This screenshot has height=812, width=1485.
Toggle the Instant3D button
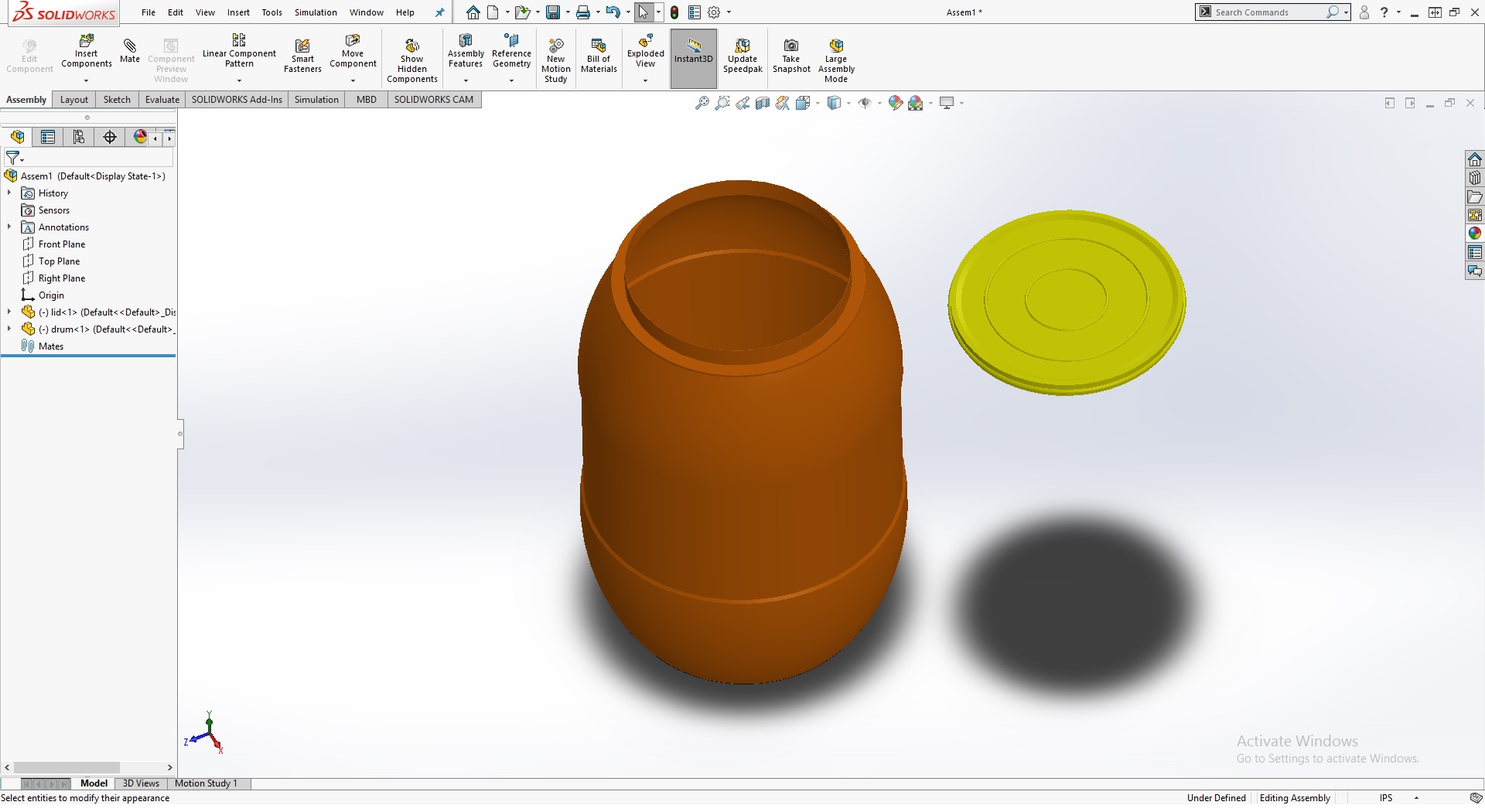point(693,48)
